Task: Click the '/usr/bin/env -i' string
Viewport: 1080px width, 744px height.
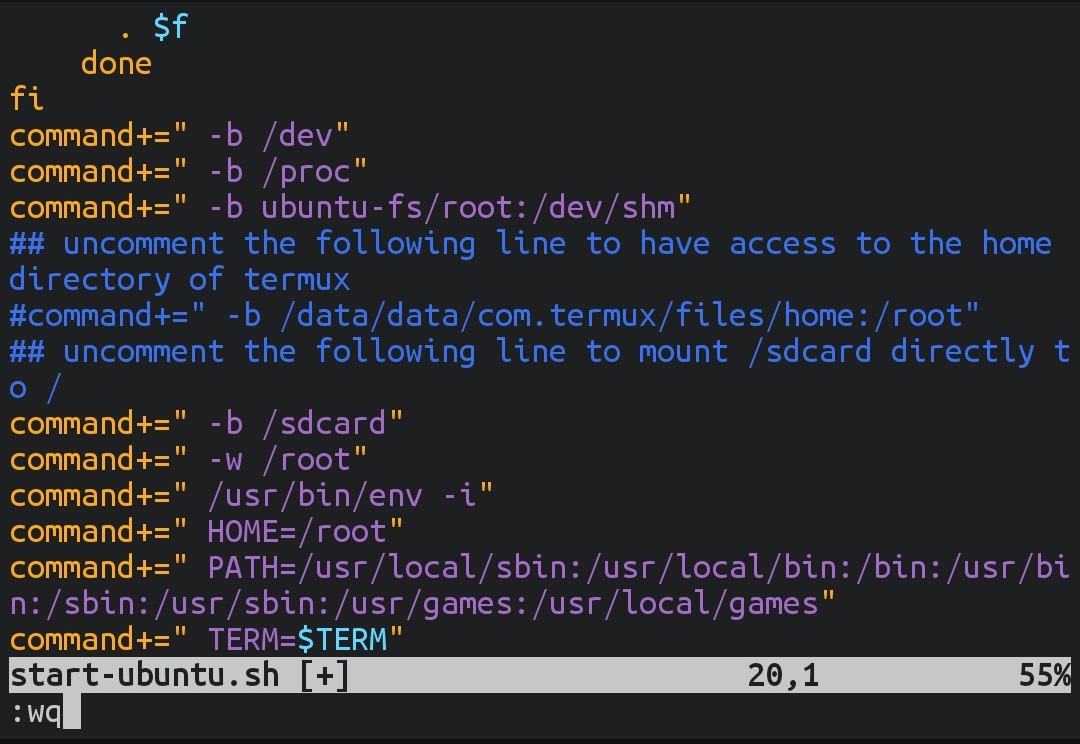Action: (x=350, y=495)
